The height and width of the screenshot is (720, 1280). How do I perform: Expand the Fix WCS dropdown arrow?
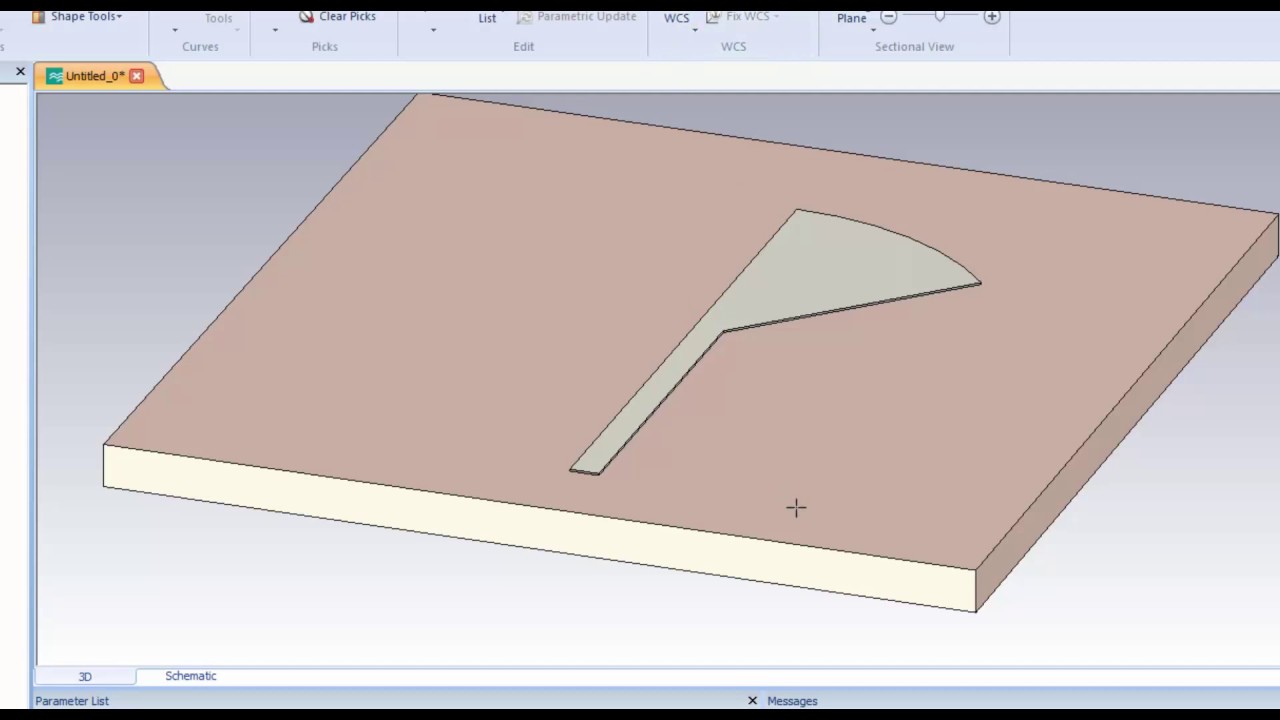click(x=776, y=17)
